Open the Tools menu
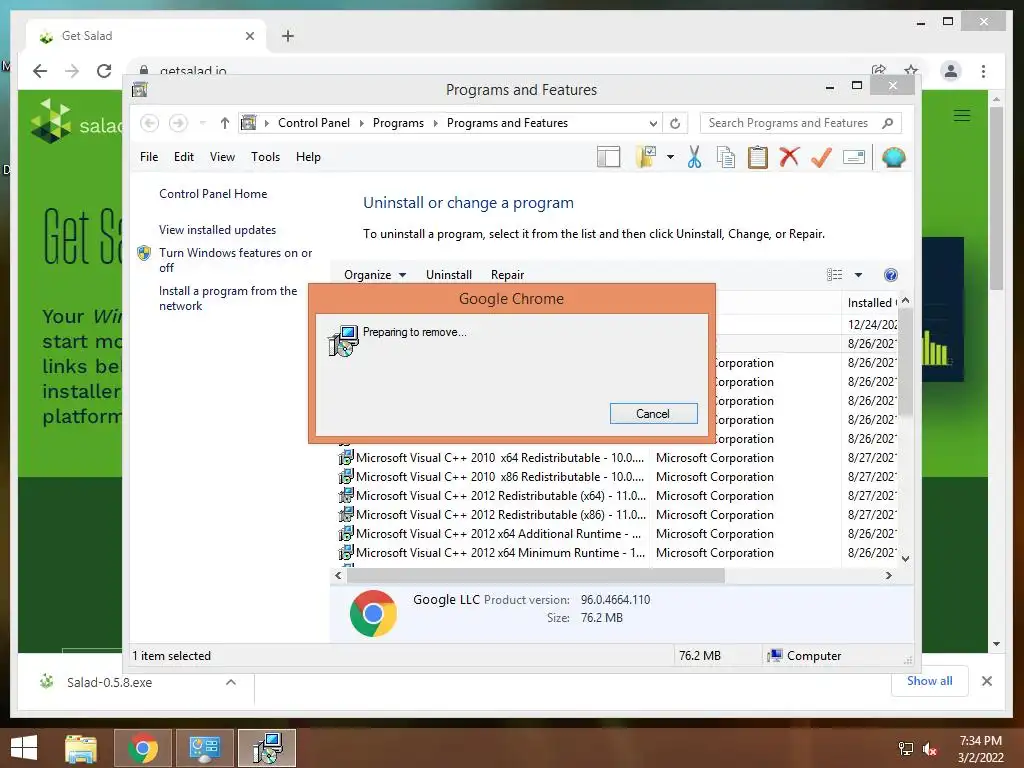 point(265,157)
